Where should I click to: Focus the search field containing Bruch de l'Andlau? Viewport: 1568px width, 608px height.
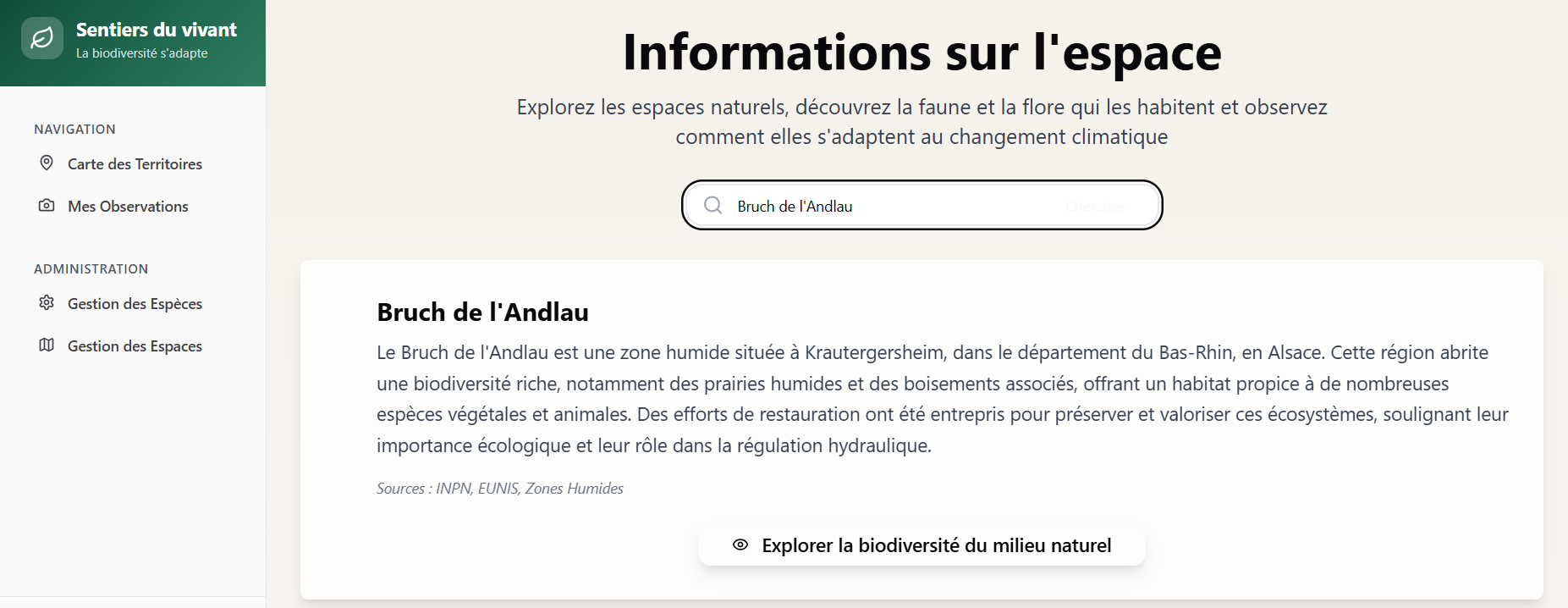click(x=889, y=206)
